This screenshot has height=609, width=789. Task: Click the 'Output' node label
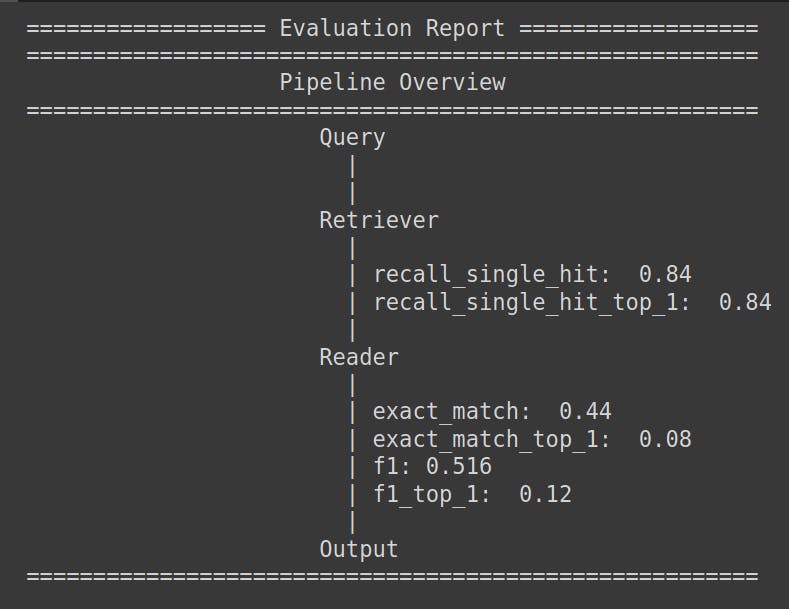[359, 549]
